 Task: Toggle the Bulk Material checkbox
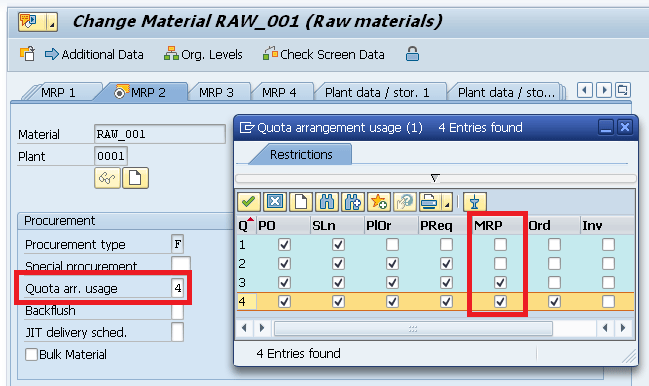(31, 355)
